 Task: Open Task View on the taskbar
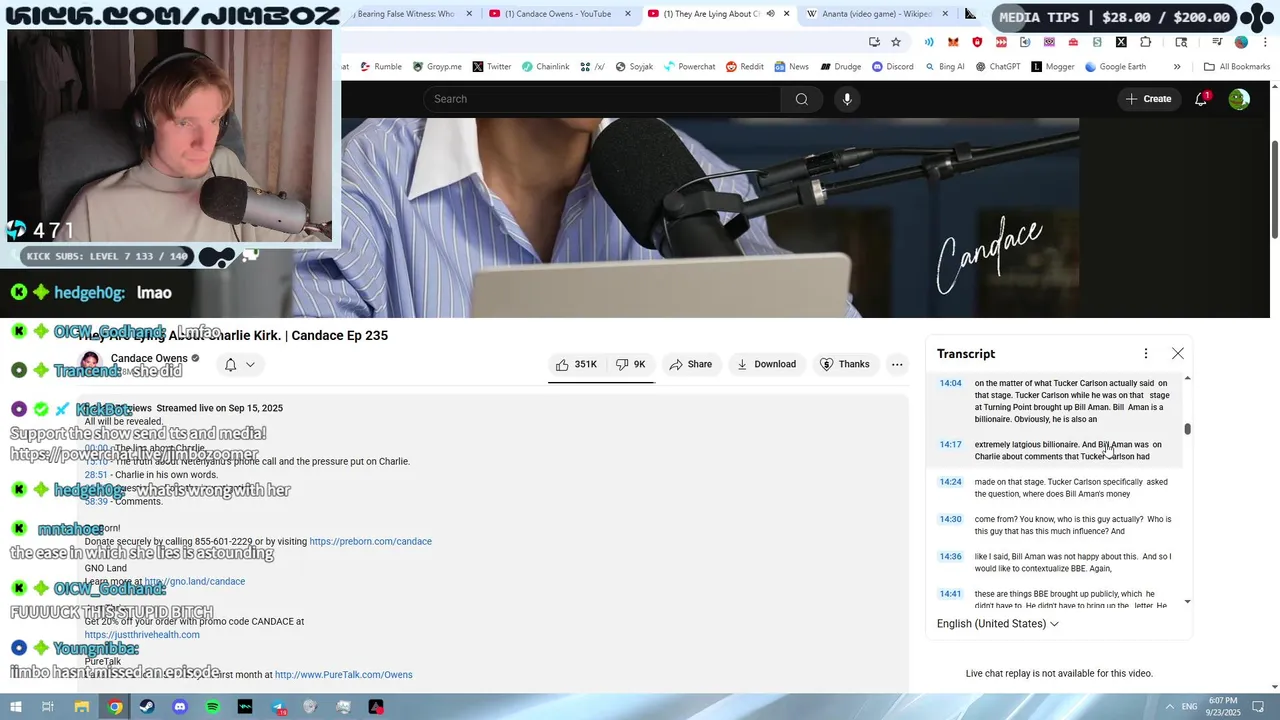click(47, 707)
